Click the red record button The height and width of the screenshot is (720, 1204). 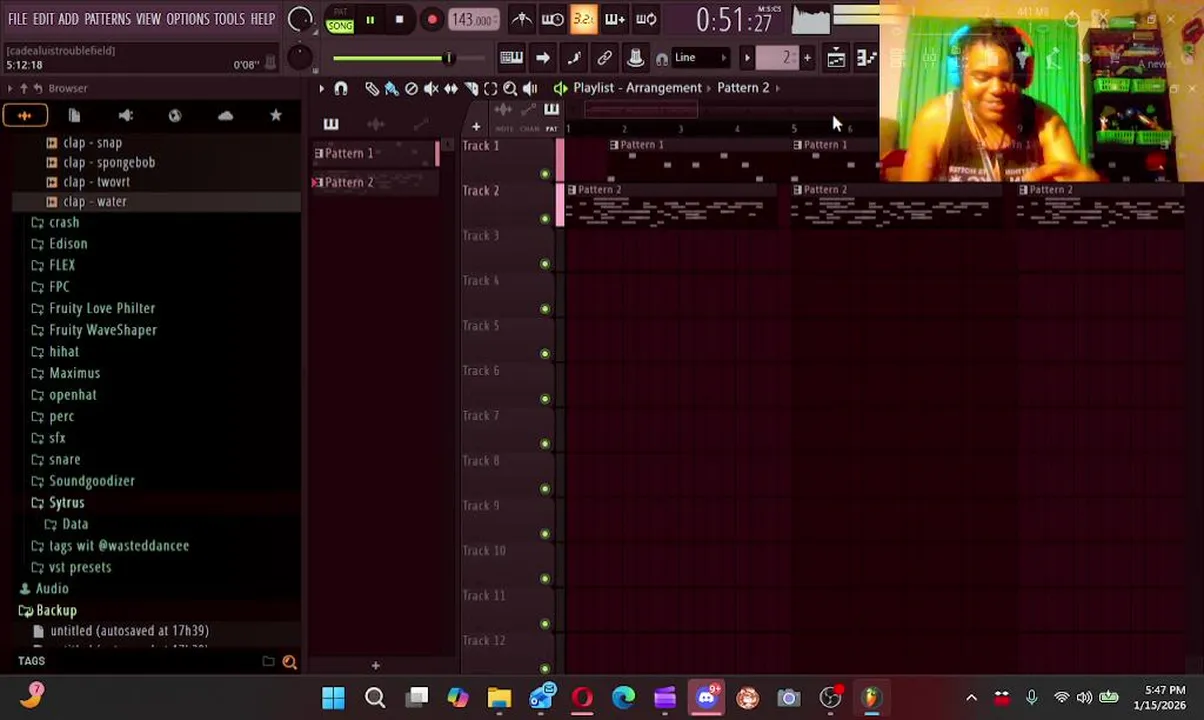(432, 19)
